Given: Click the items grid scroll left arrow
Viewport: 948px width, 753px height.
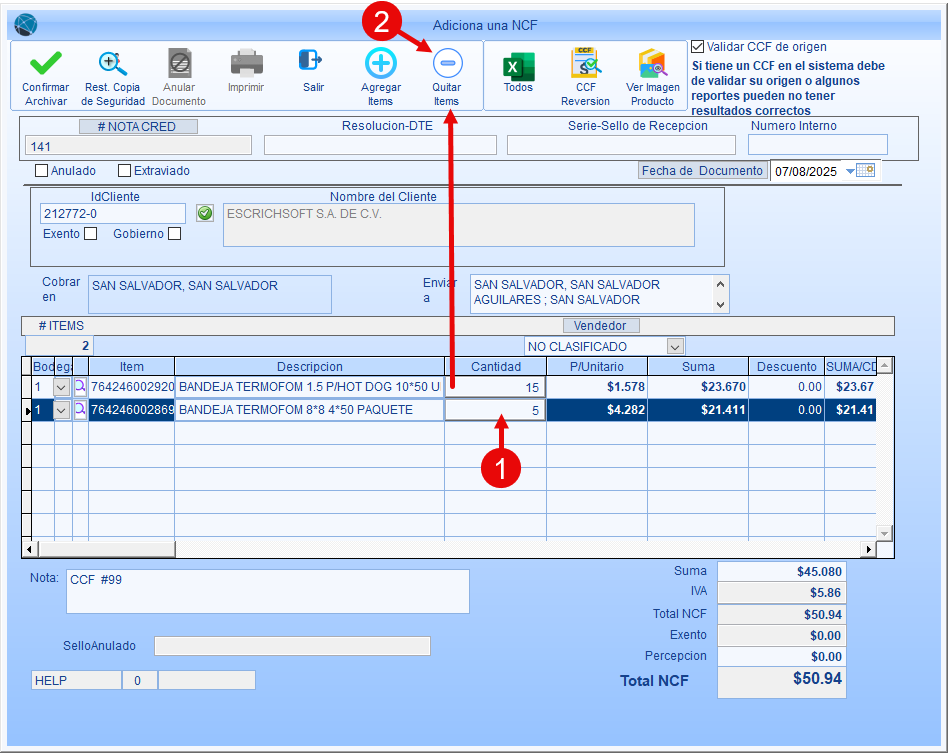Looking at the screenshot, I should (30, 549).
